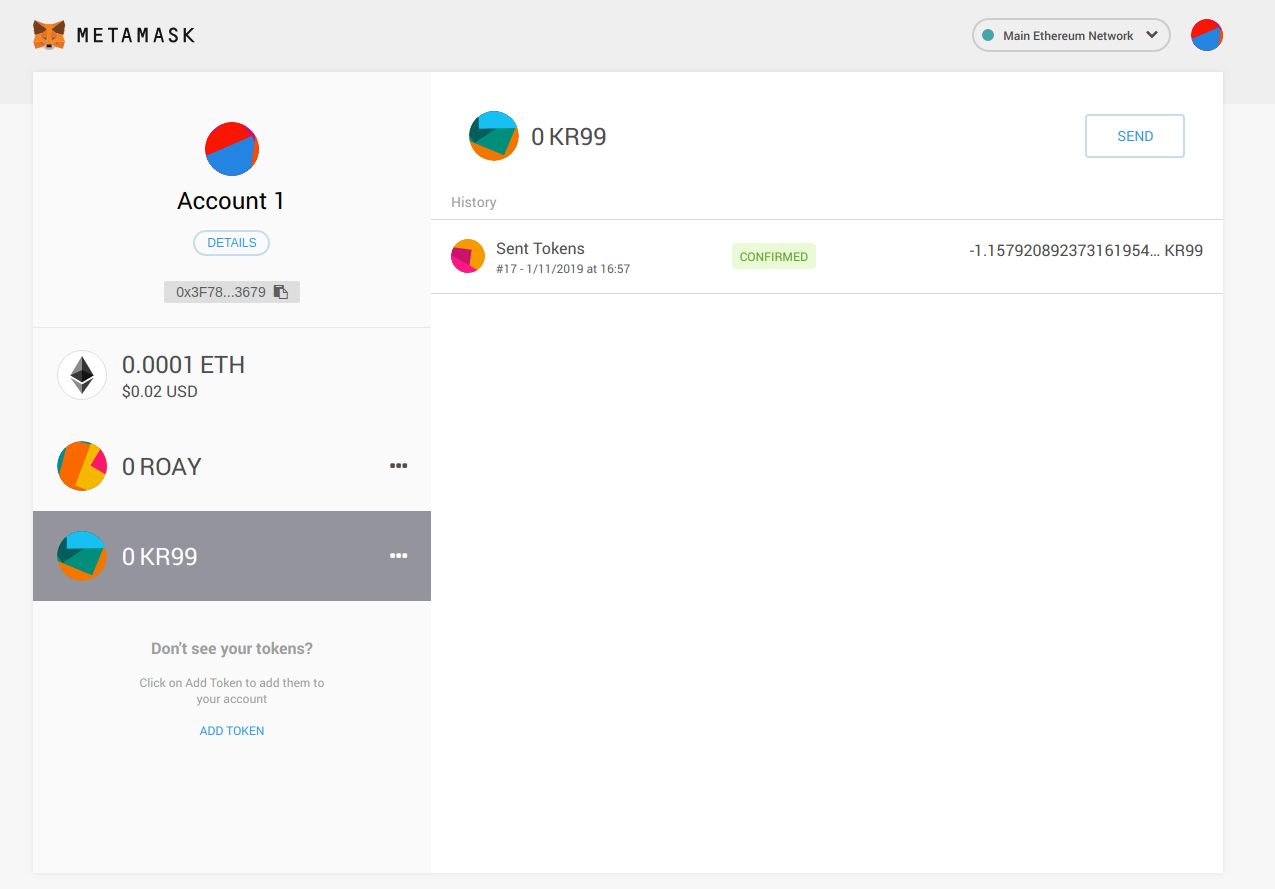Click "Don't see your tokens?" text
Image resolution: width=1275 pixels, height=889 pixels.
232,649
